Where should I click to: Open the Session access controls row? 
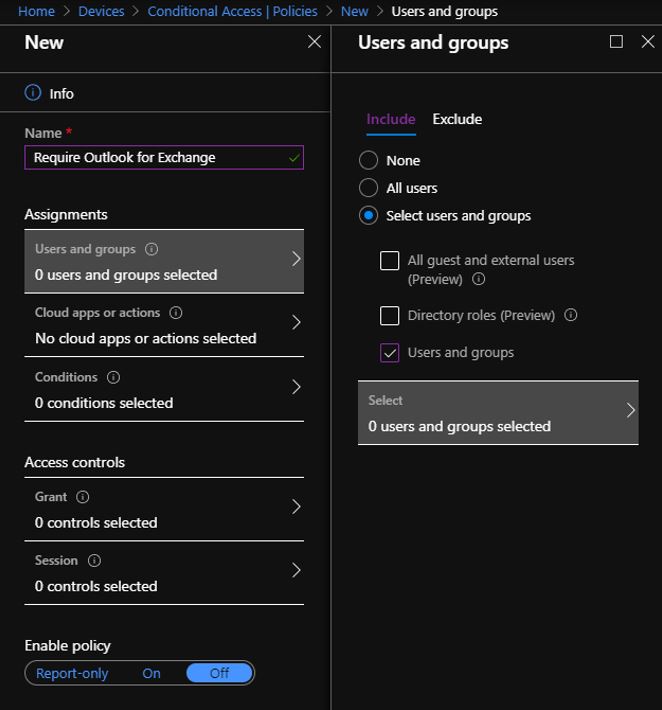(x=164, y=573)
